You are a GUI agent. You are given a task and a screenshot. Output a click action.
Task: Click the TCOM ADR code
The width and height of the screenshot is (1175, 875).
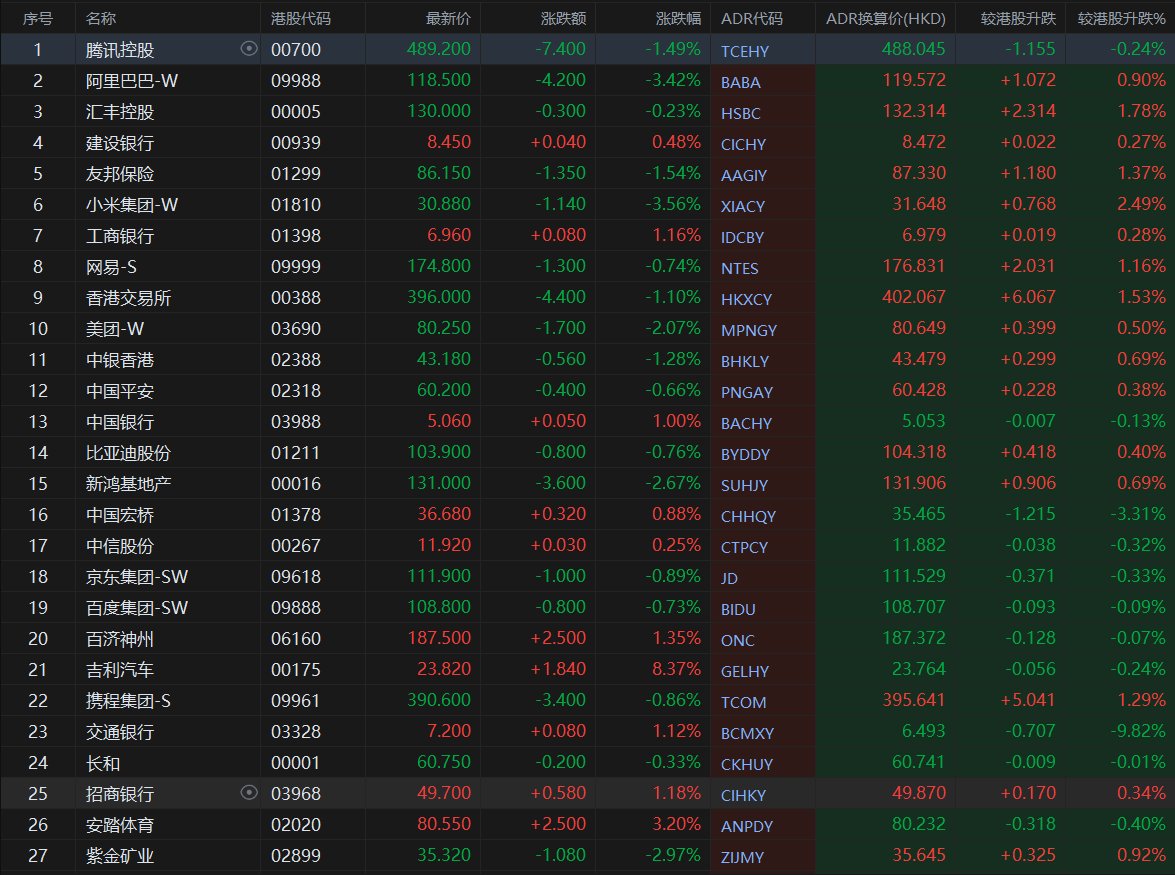click(x=741, y=701)
